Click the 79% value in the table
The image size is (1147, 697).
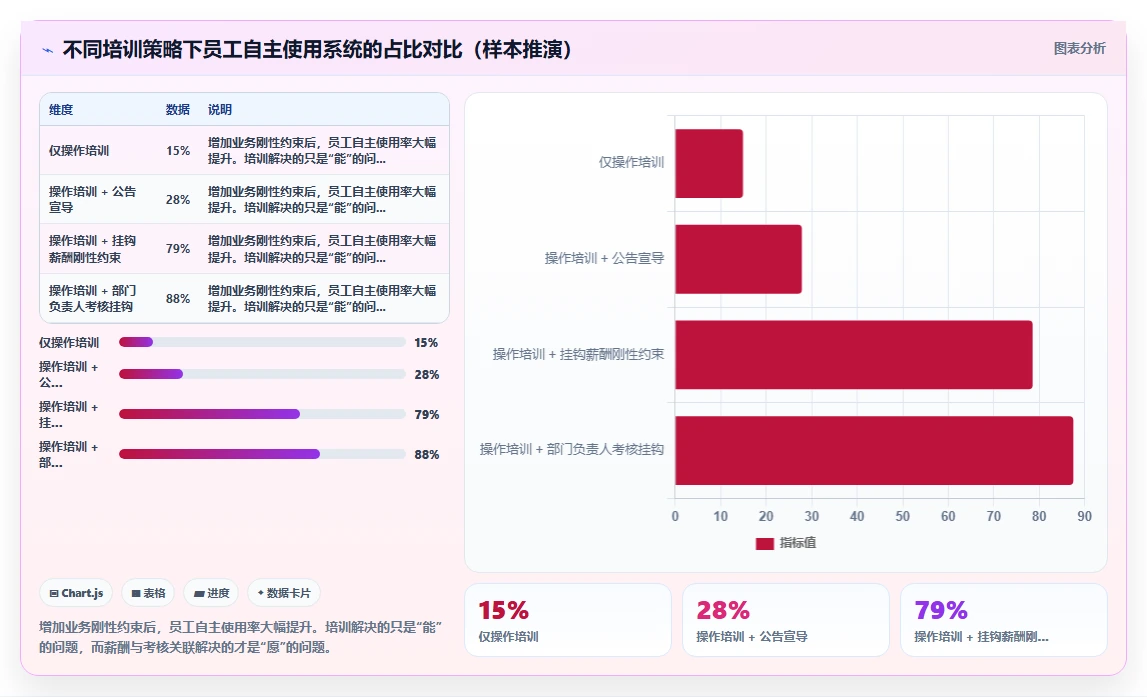click(x=178, y=249)
